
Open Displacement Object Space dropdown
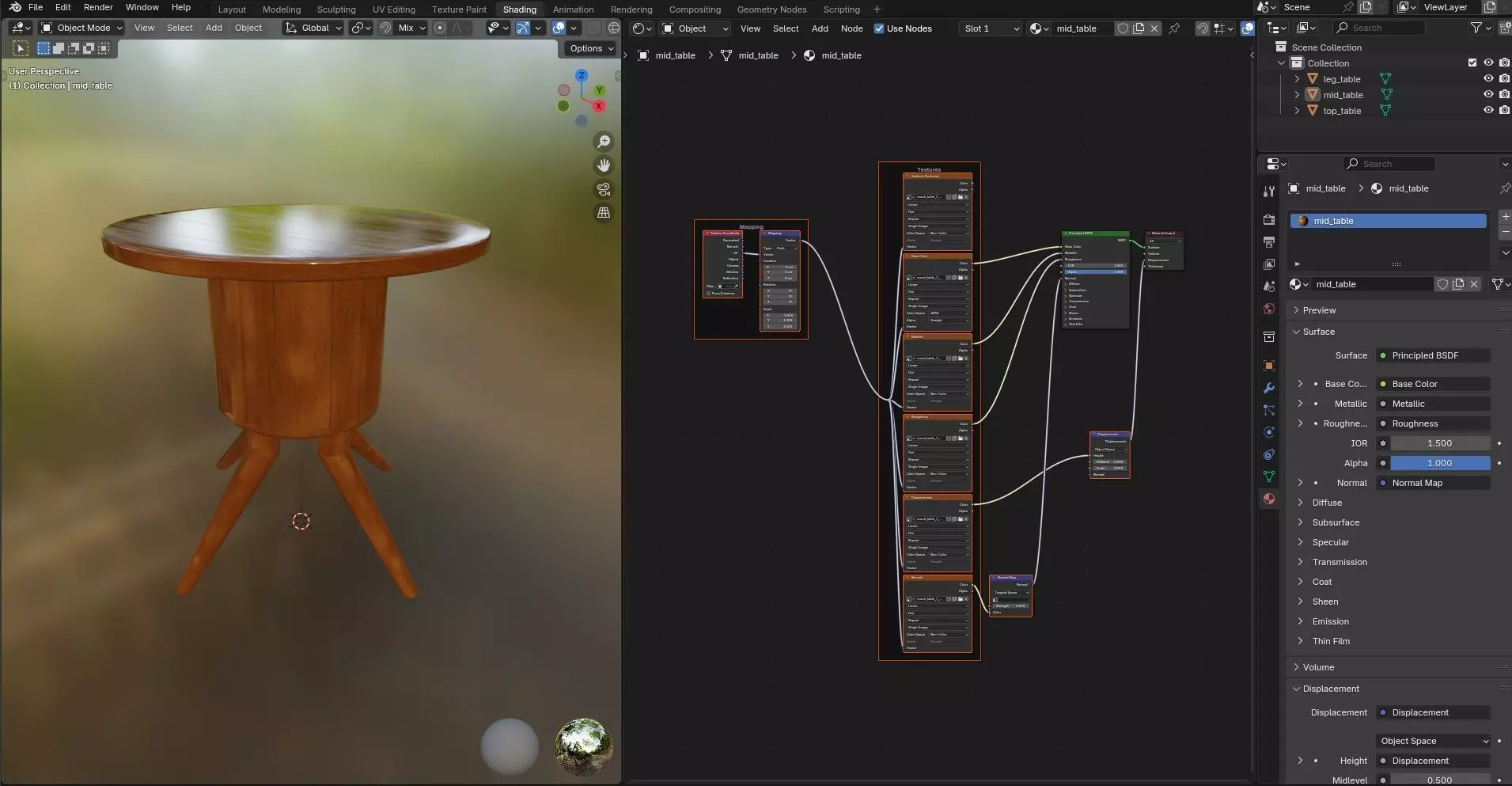(1434, 741)
